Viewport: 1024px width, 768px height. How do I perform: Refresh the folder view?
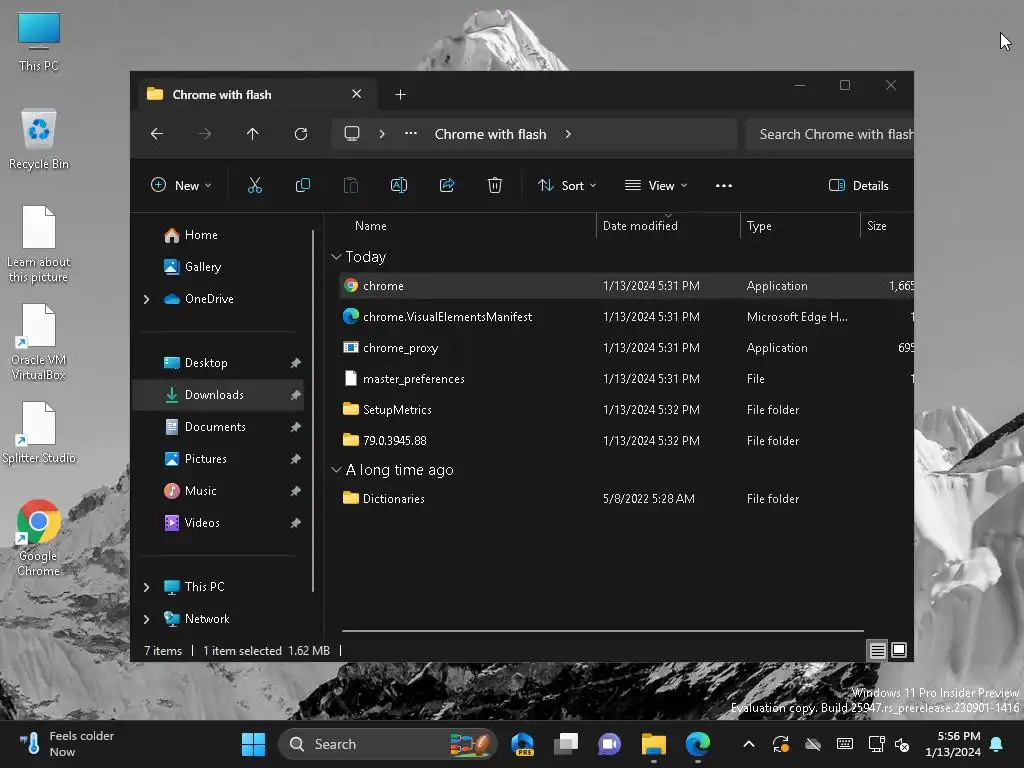click(x=300, y=134)
